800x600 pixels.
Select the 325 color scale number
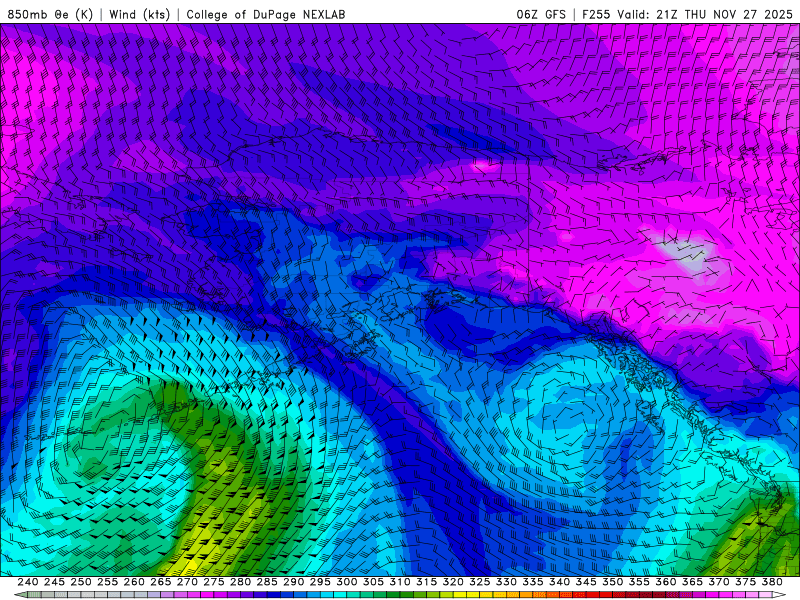pyautogui.click(x=479, y=582)
